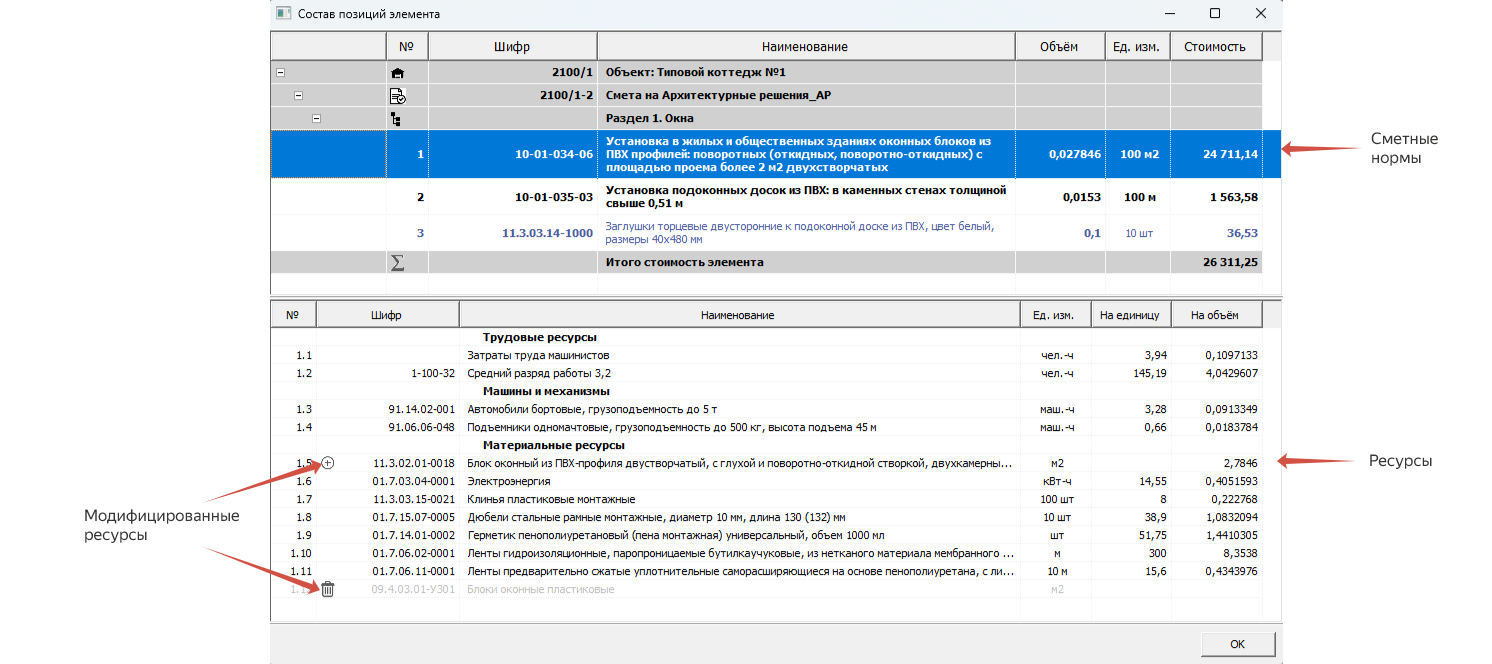Select resource Блок оконный из ПВХ-профиля двустворчатый
Viewport: 1492px width, 664px height.
[766, 463]
